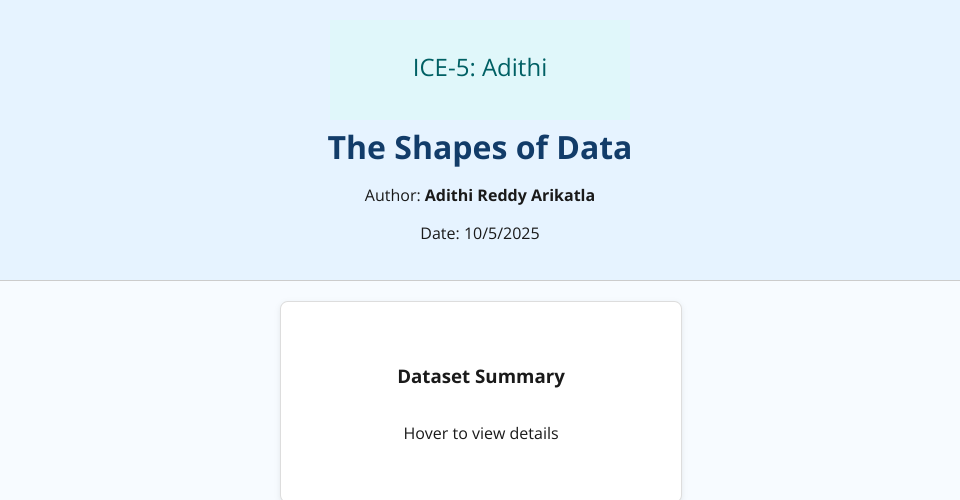Click "Reddy" in the author name
Screen dimensions: 960x500
tap(495, 195)
